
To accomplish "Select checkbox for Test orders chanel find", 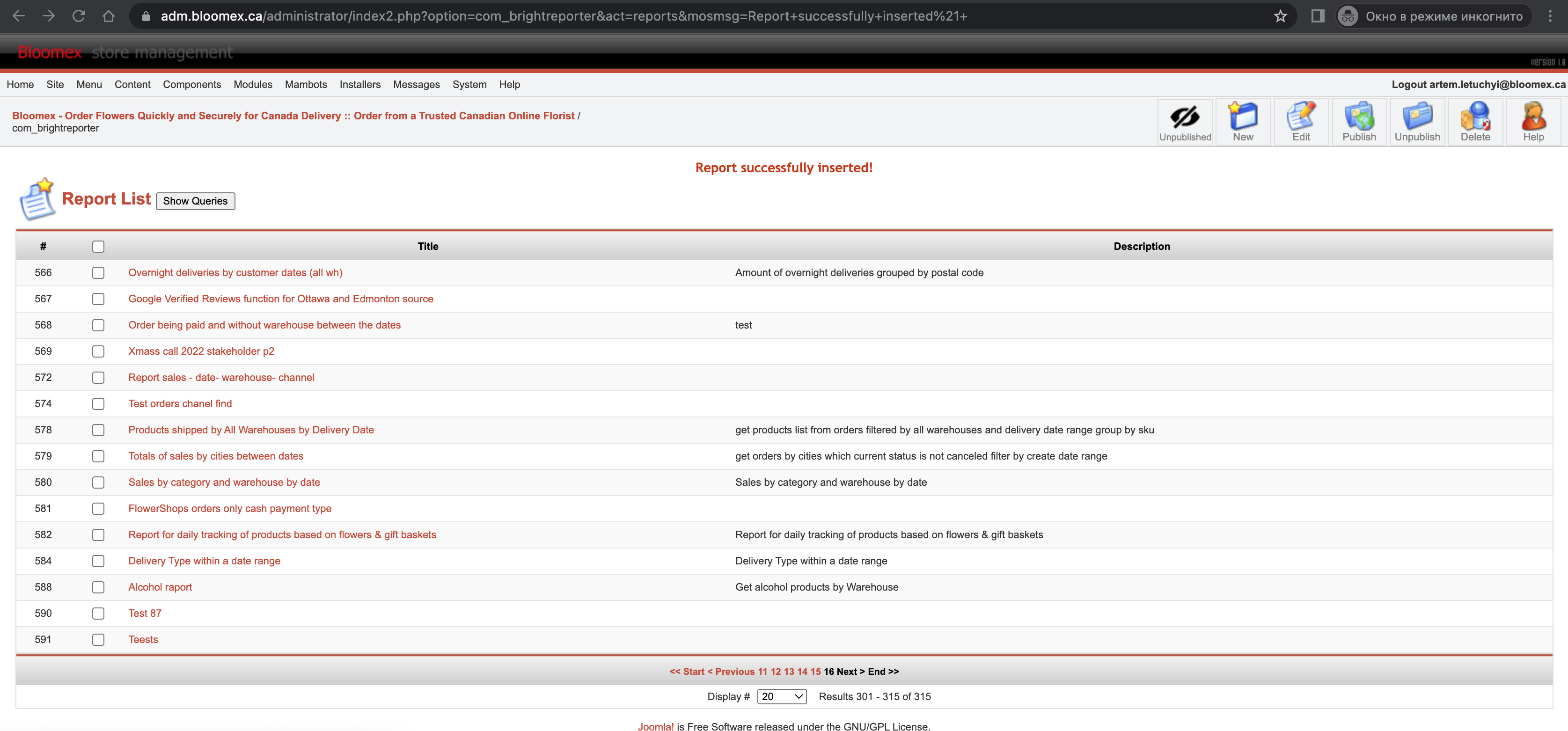I will pyautogui.click(x=98, y=403).
